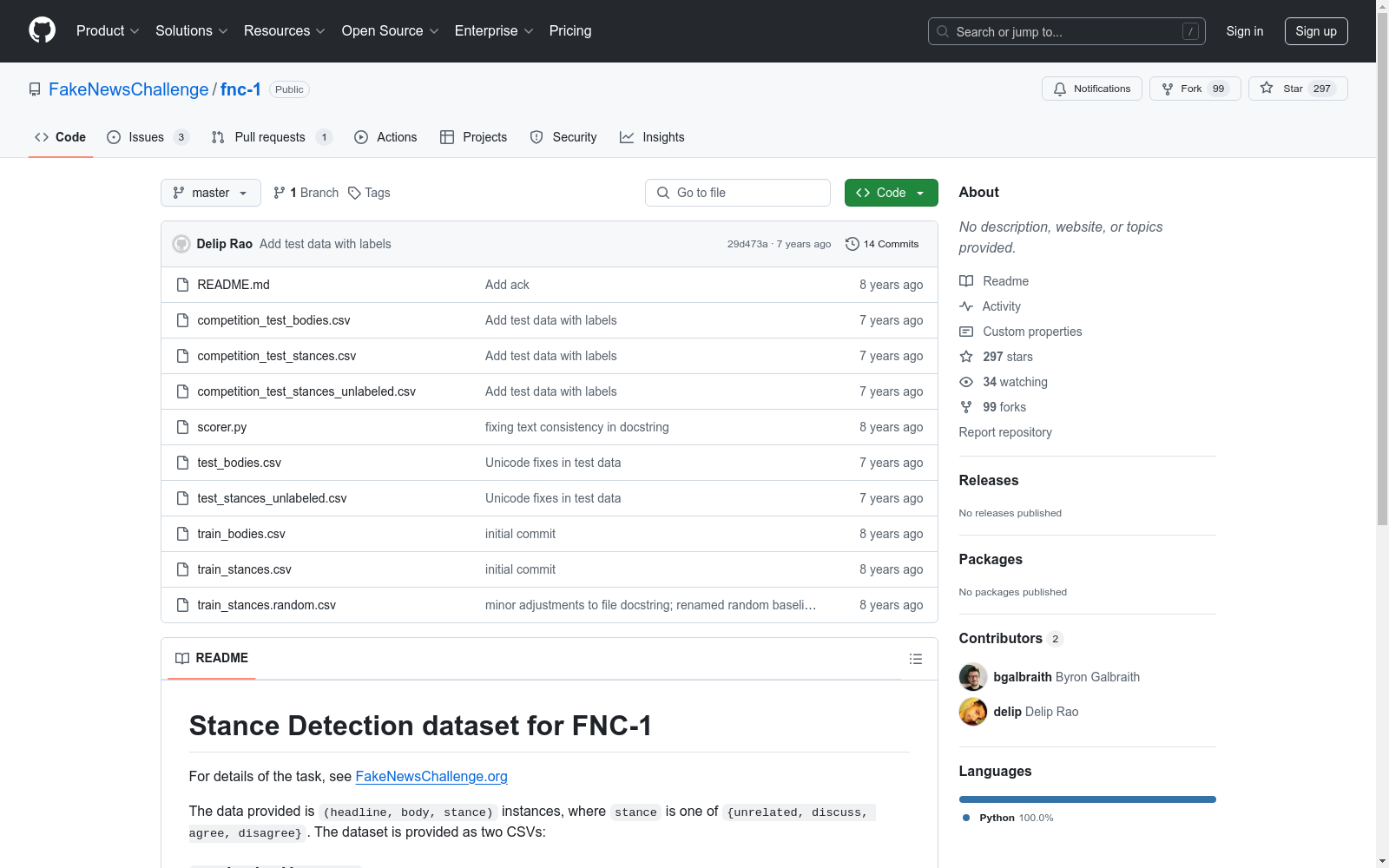Open the FakeNewsChallenge organization link
This screenshot has width=1389, height=868.
(x=128, y=89)
